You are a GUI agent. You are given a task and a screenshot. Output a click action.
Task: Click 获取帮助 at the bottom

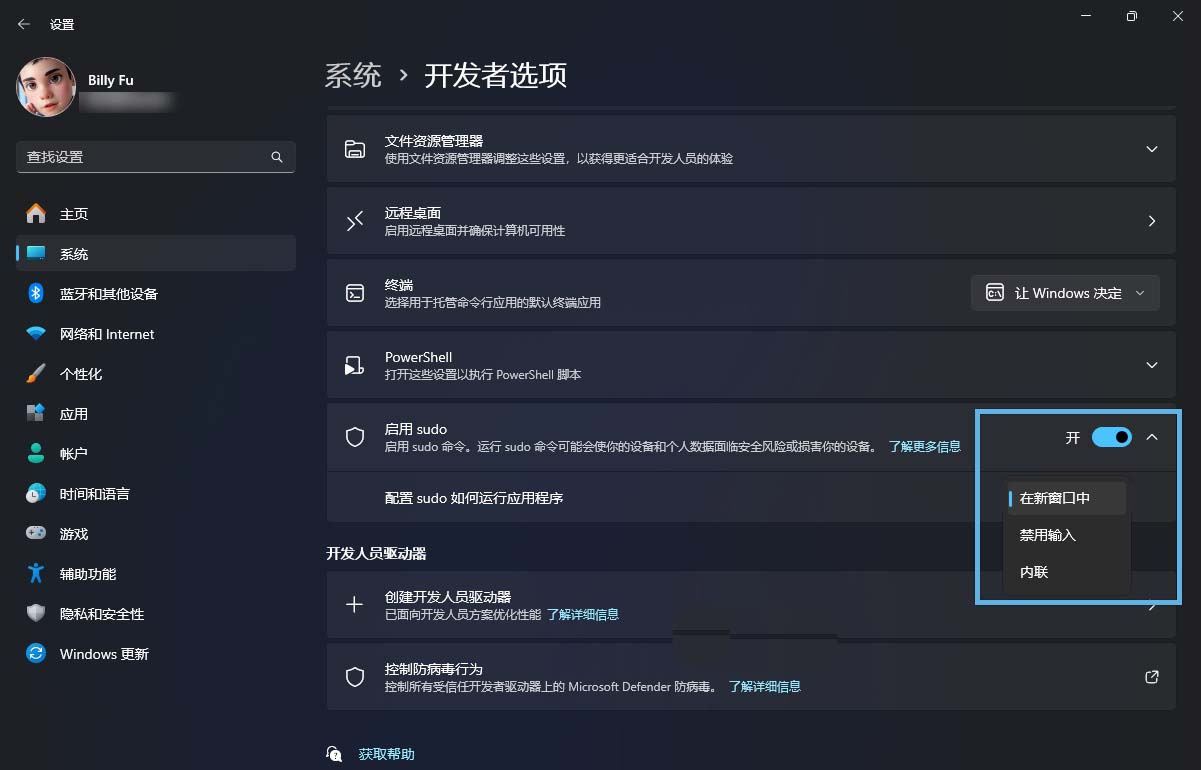[386, 753]
